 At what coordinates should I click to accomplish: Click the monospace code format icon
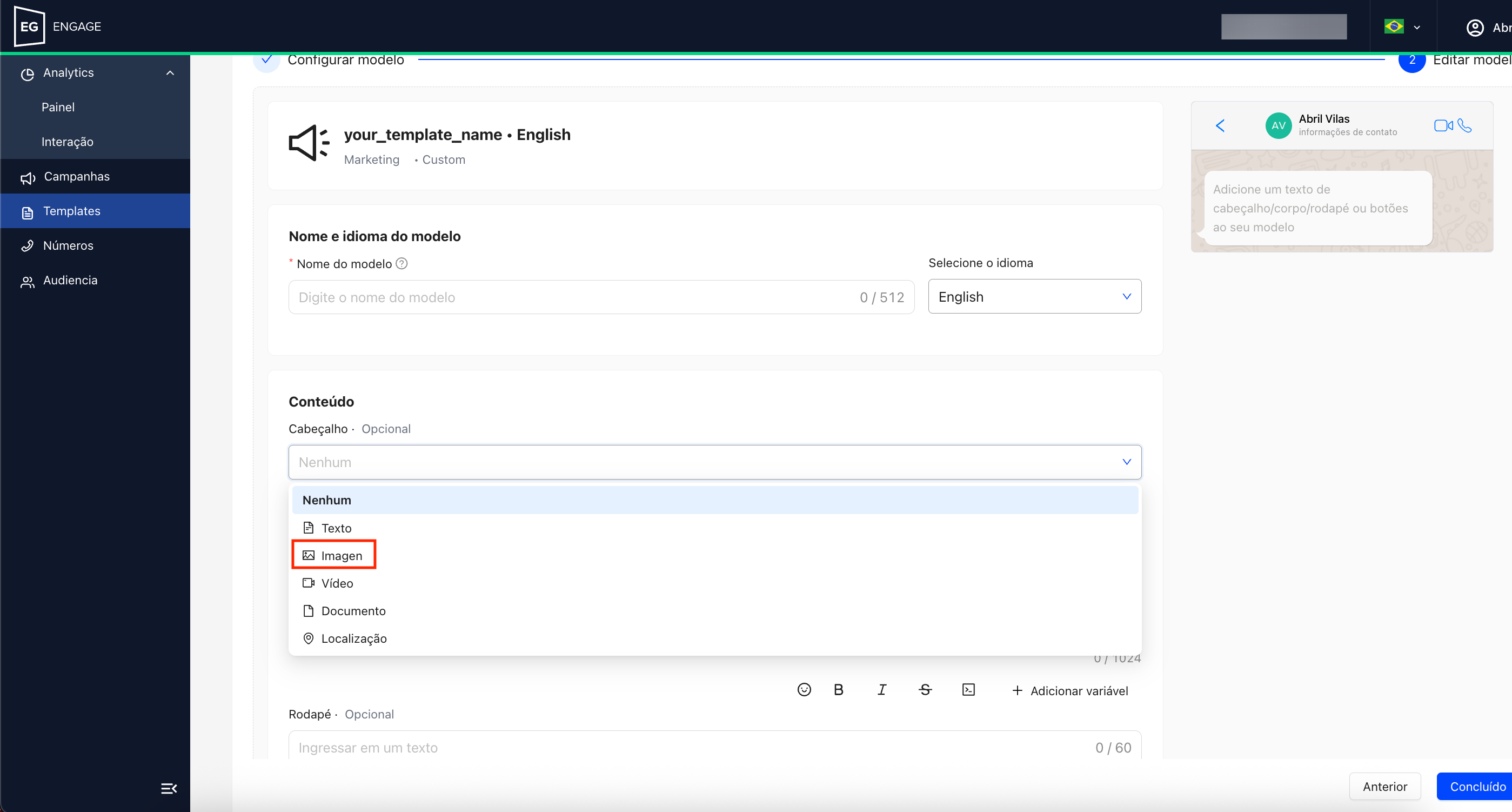(x=968, y=690)
